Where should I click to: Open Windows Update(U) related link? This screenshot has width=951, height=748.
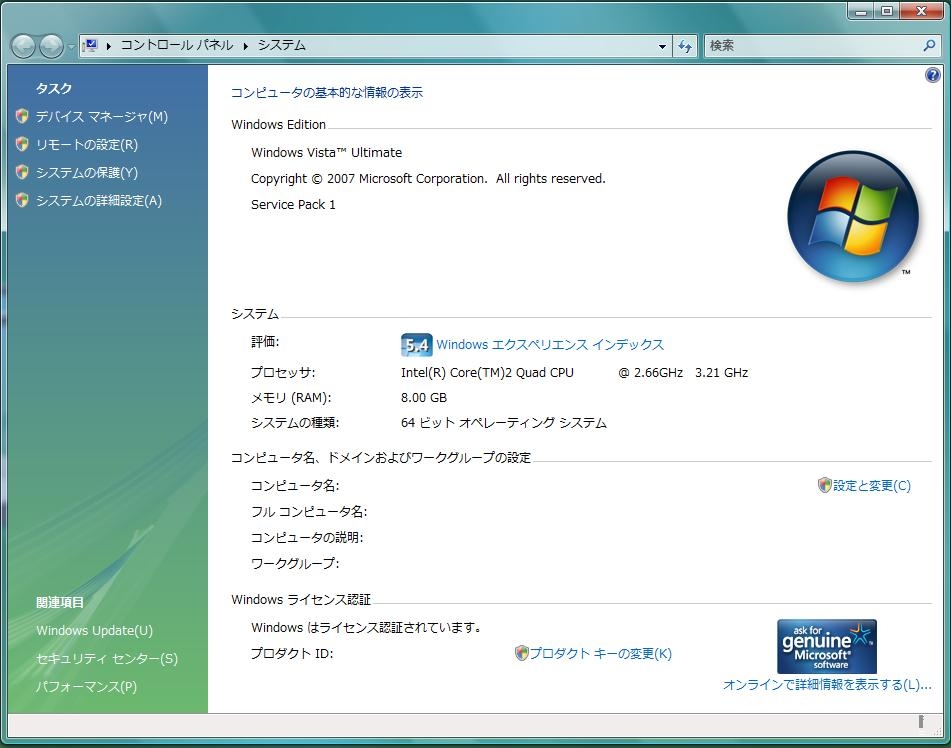click(x=95, y=630)
